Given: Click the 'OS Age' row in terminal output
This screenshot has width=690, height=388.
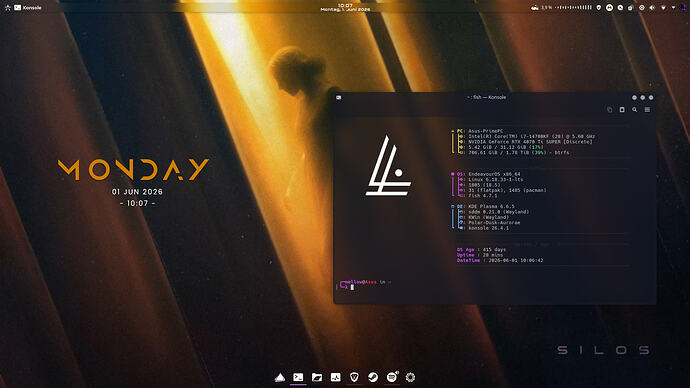Looking at the screenshot, I should [x=481, y=249].
